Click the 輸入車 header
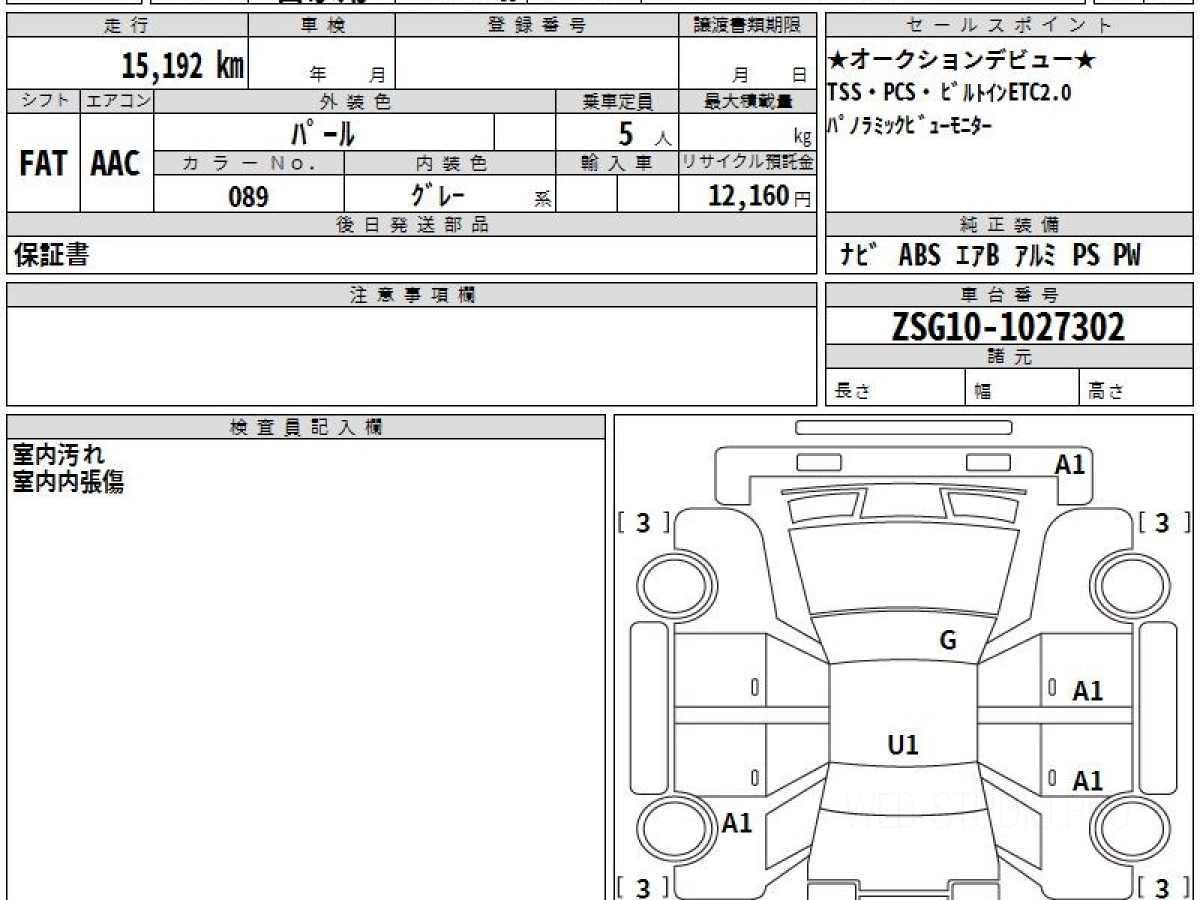The image size is (1200, 900). point(617,163)
